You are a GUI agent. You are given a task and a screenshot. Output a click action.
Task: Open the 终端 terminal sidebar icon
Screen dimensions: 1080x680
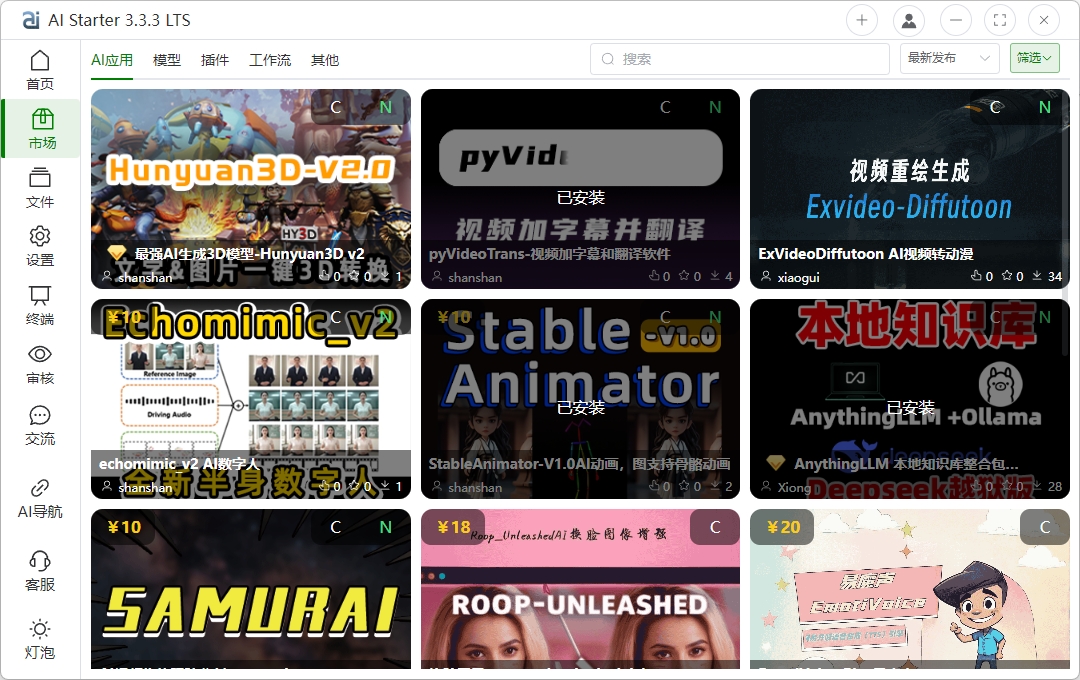tap(40, 296)
